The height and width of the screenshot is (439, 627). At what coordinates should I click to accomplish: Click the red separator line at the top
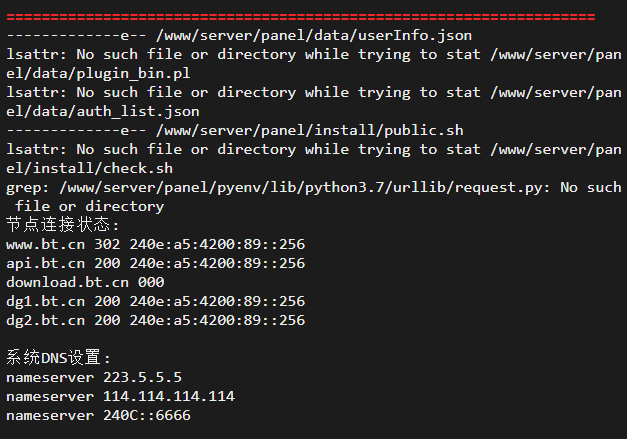tap(301, 17)
